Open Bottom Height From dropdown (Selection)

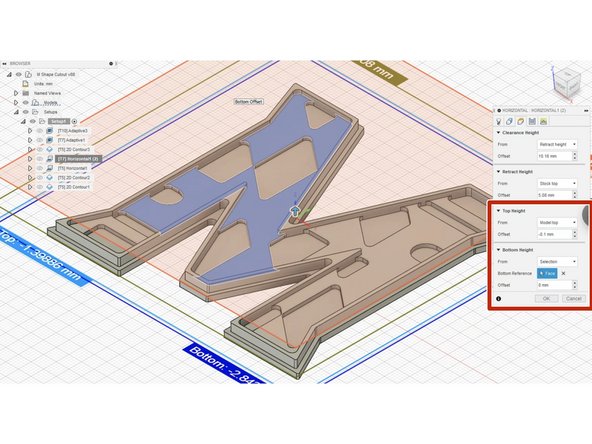[x=557, y=261]
